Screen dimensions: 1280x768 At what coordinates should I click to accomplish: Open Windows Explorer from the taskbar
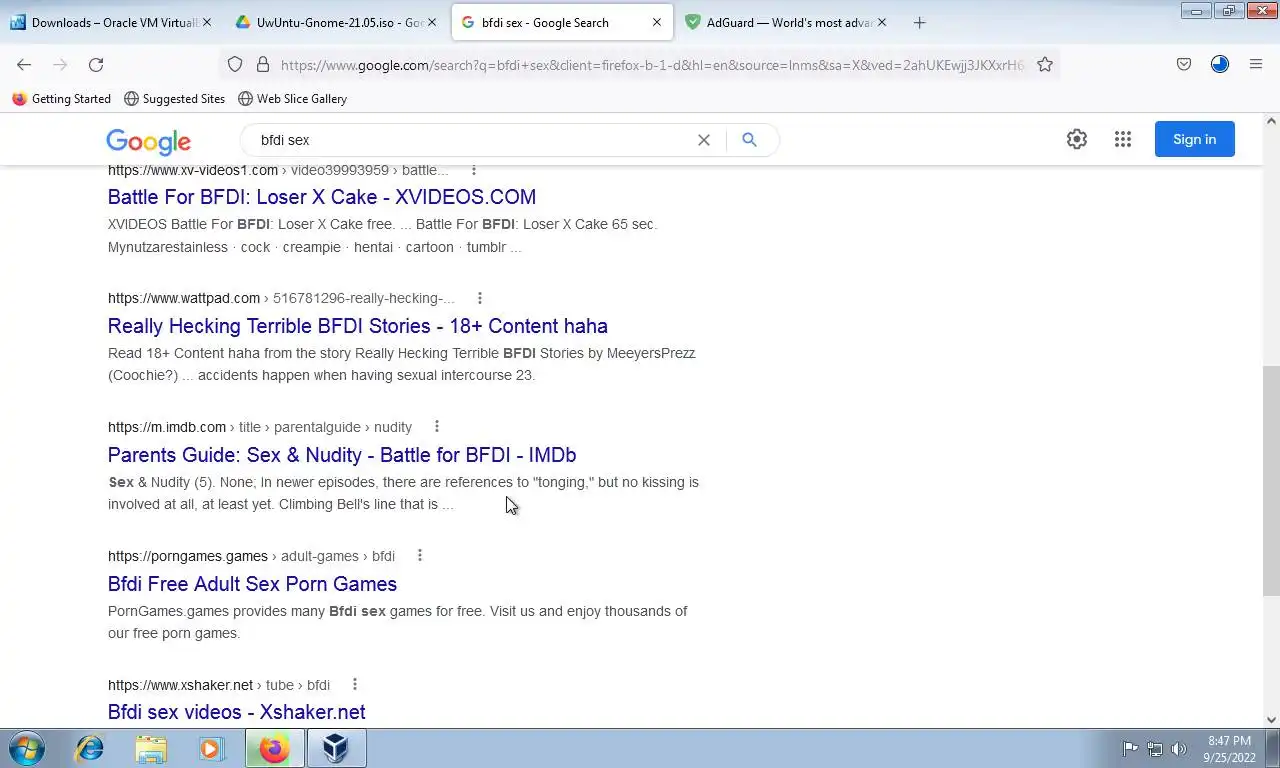151,748
